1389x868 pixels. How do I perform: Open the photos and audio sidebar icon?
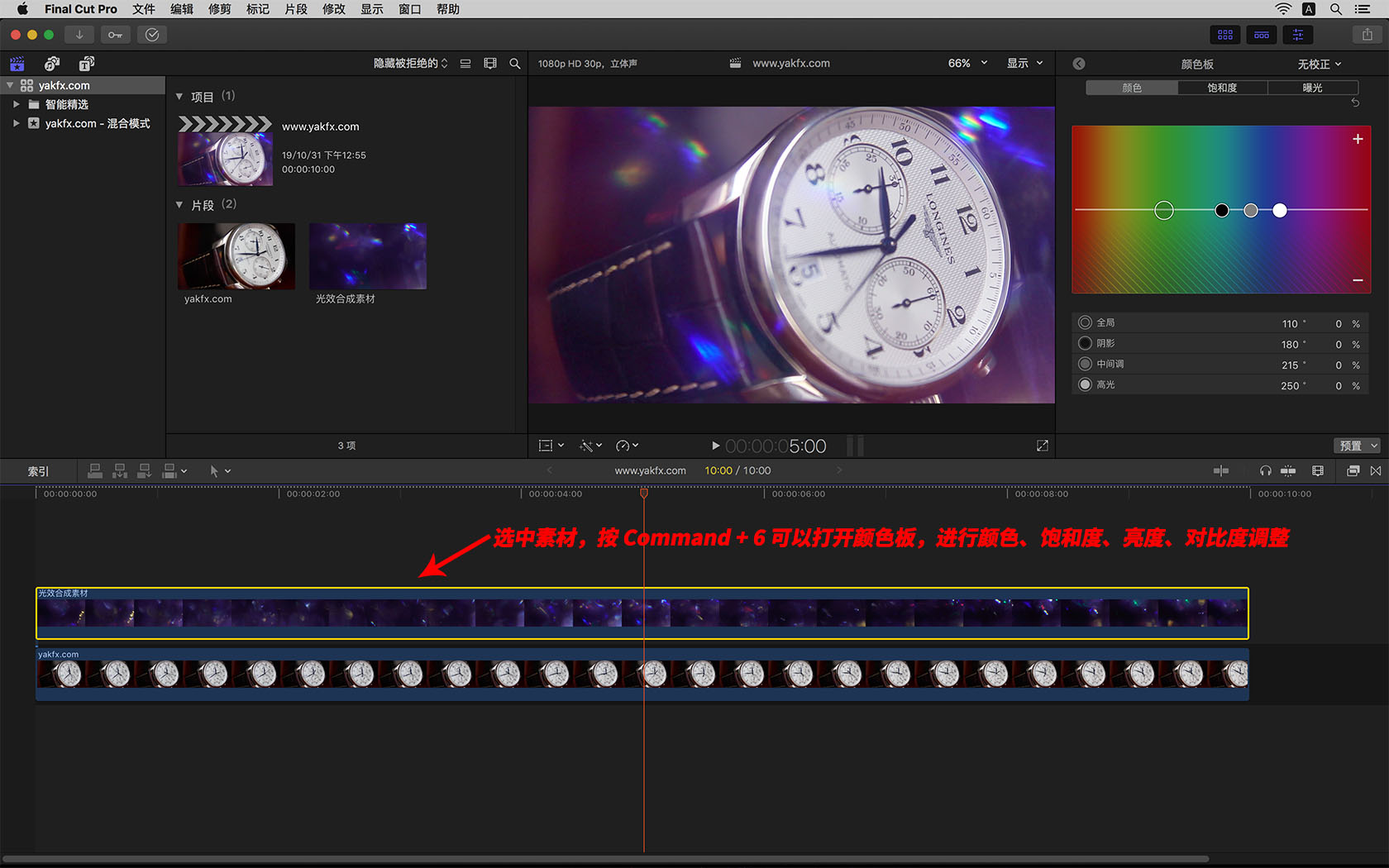(x=52, y=64)
